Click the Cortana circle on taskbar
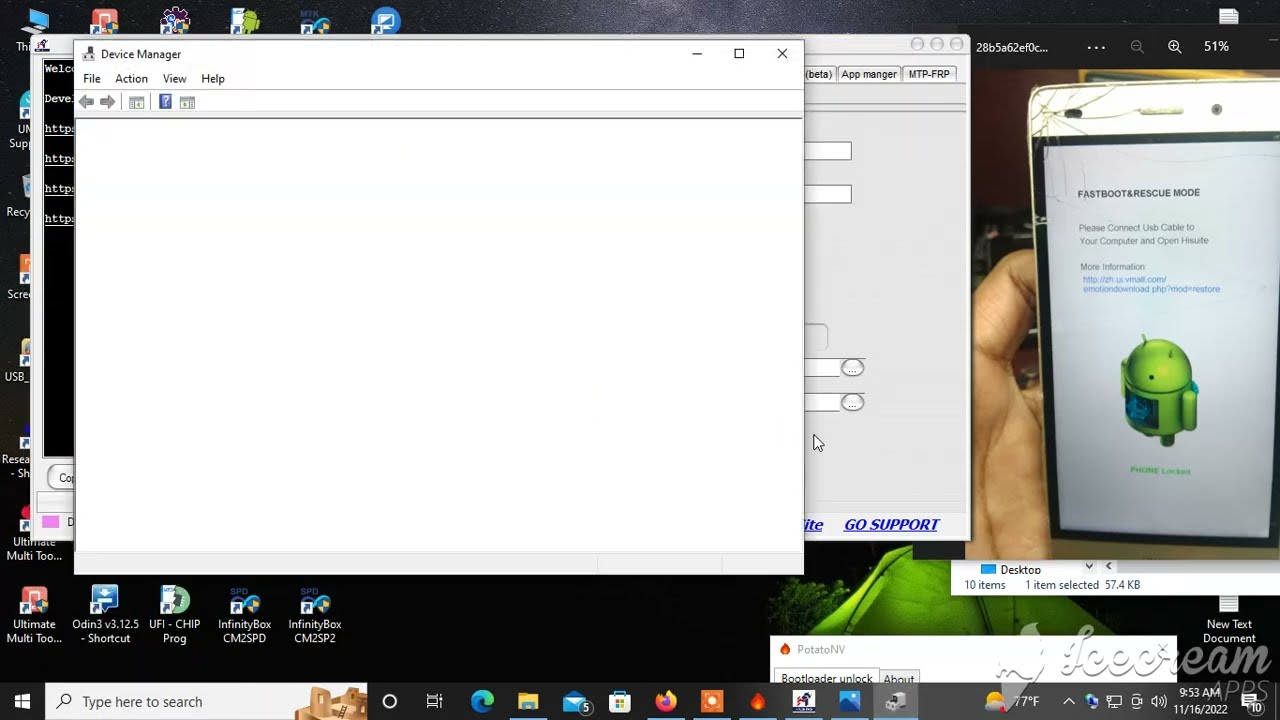 (x=390, y=702)
